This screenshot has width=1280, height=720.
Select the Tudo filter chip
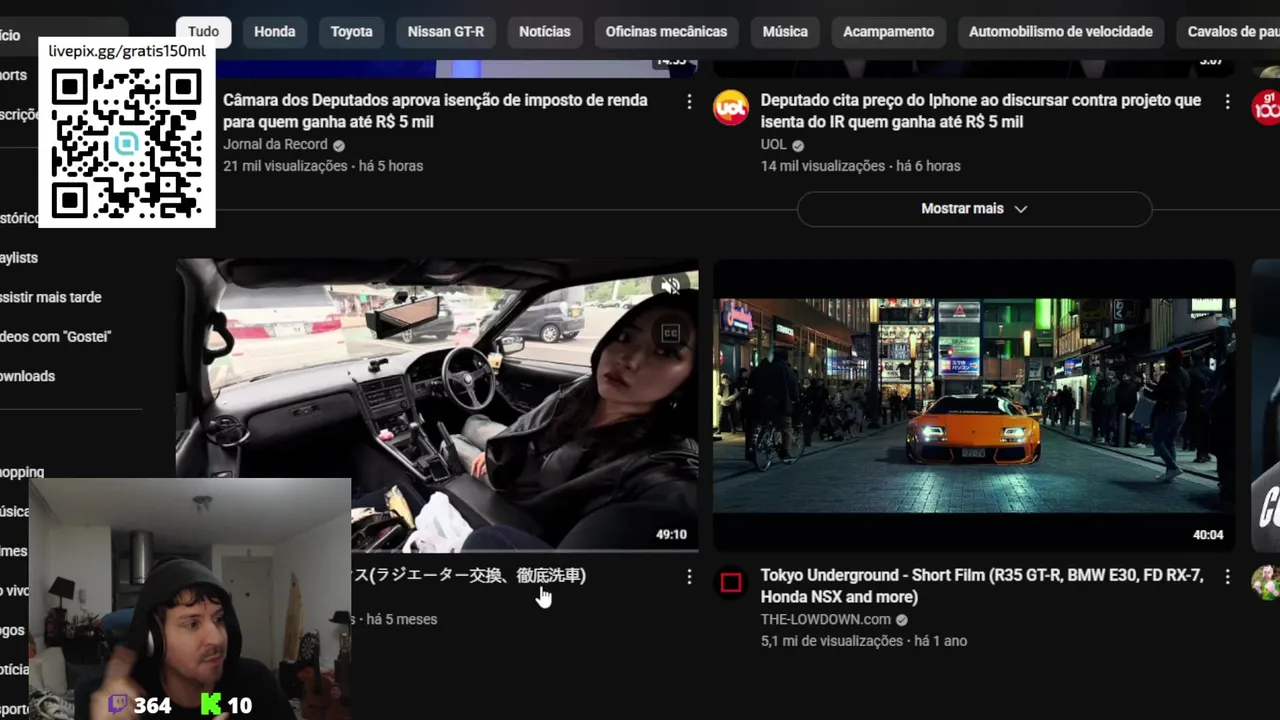(203, 32)
